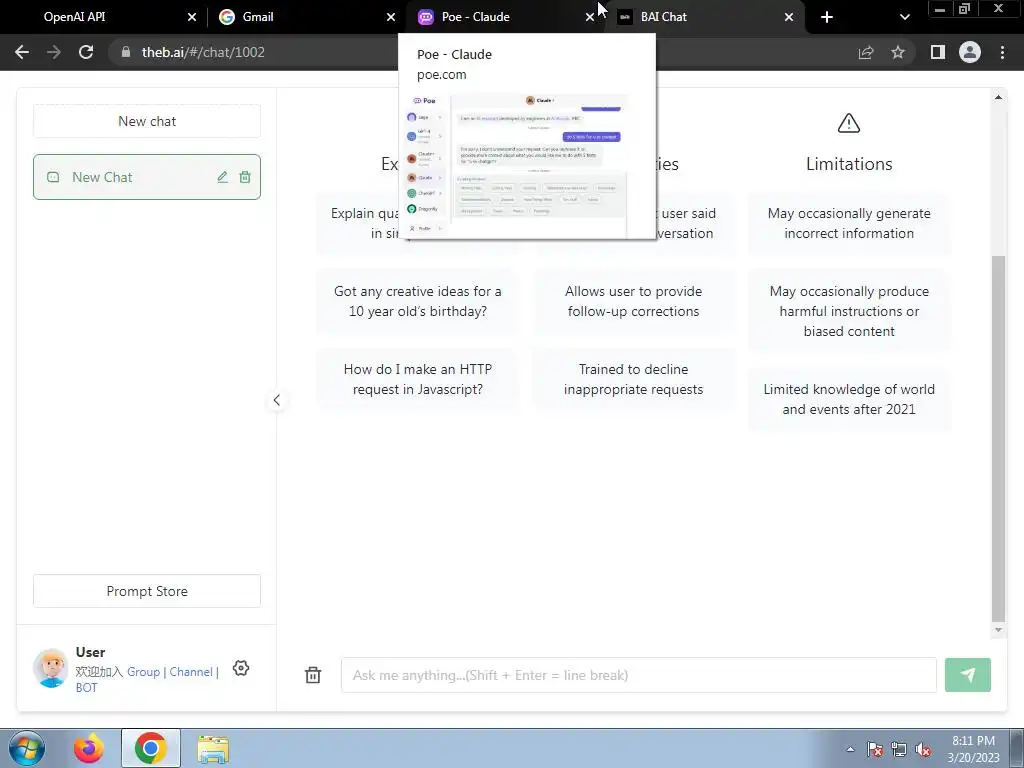This screenshot has height=768, width=1024.
Task: Close the OpenAI API tab
Action: pyautogui.click(x=191, y=17)
